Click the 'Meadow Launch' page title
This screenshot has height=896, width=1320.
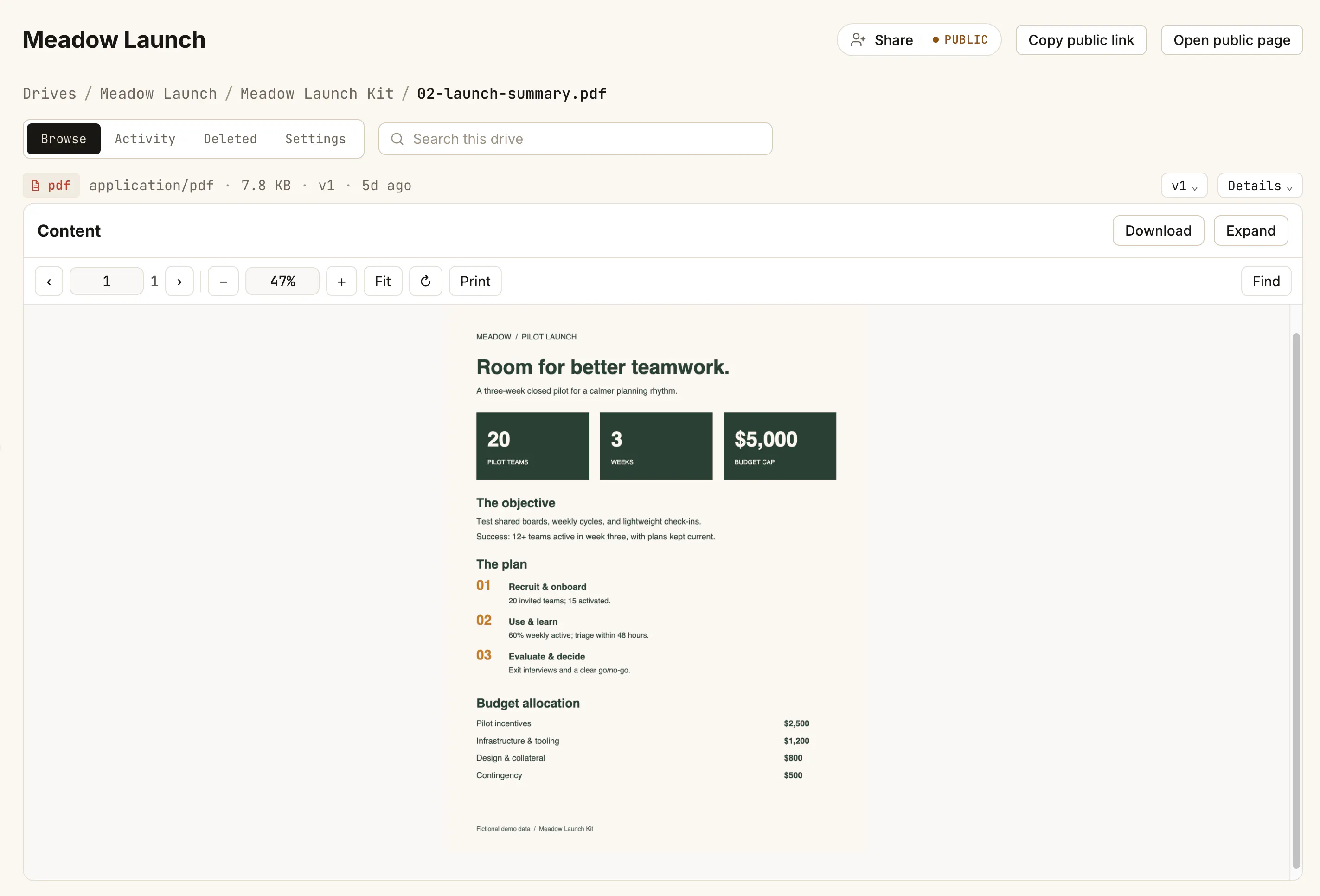pos(114,40)
